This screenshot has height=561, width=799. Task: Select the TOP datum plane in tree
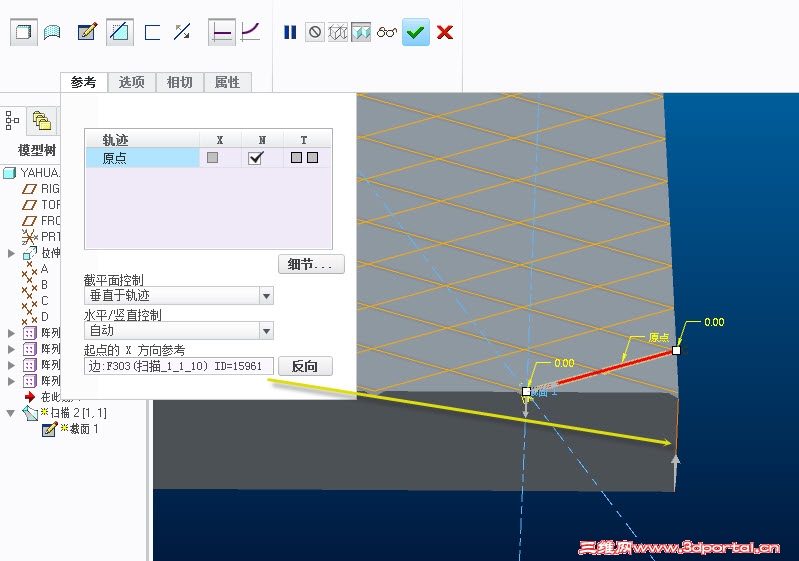click(41, 205)
